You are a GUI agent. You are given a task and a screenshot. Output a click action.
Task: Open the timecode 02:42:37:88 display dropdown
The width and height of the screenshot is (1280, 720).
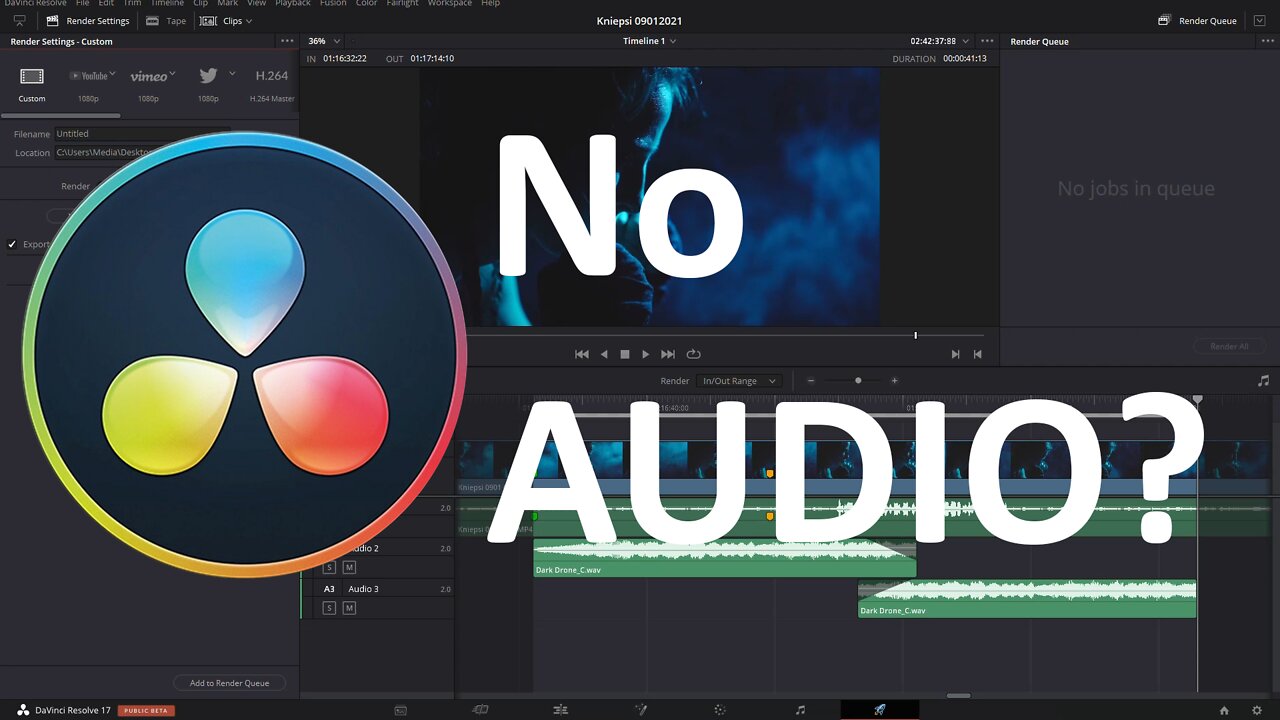939,41
